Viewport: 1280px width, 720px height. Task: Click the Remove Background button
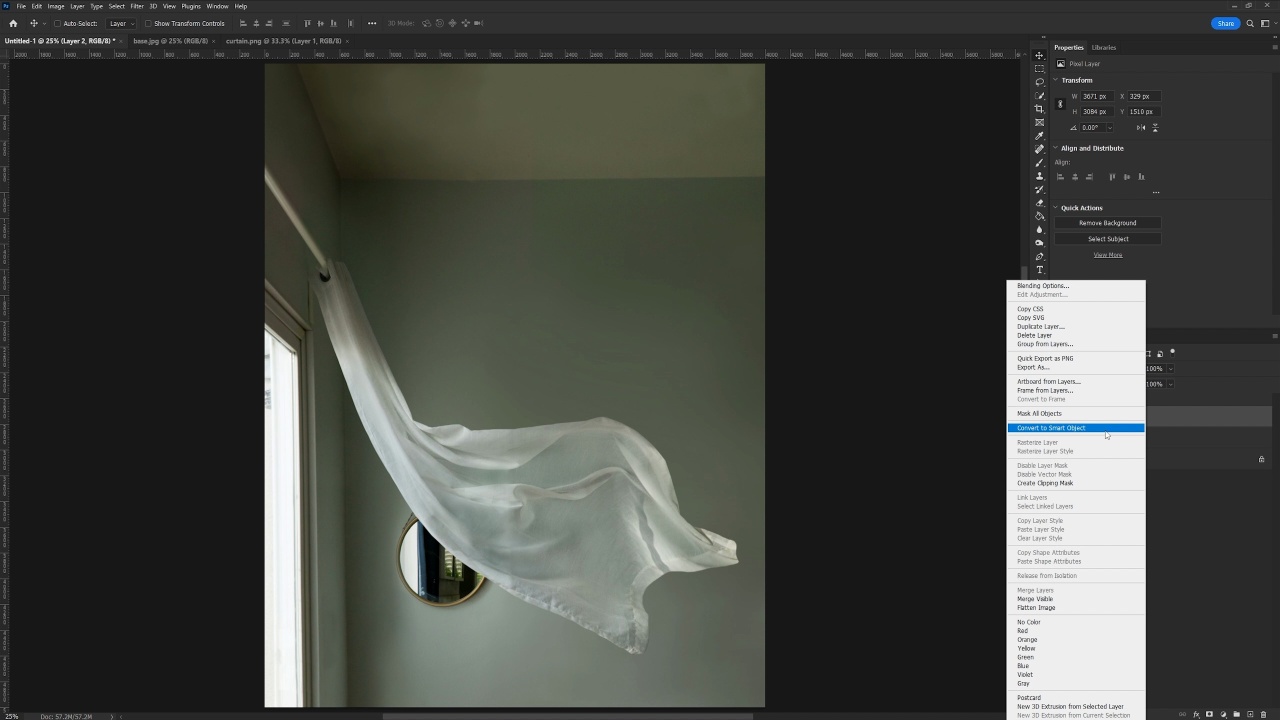(1107, 223)
